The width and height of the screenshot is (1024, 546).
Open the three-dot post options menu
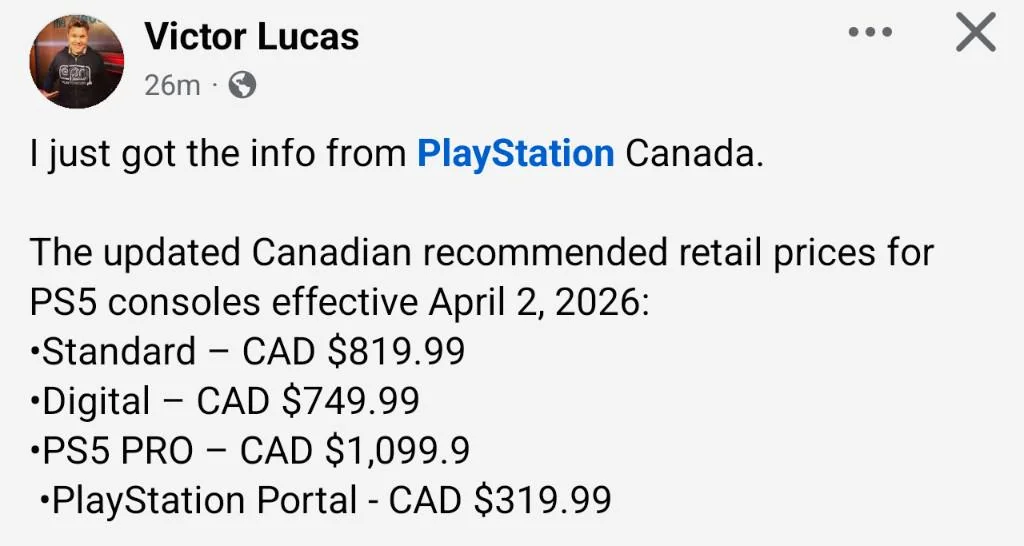[869, 33]
